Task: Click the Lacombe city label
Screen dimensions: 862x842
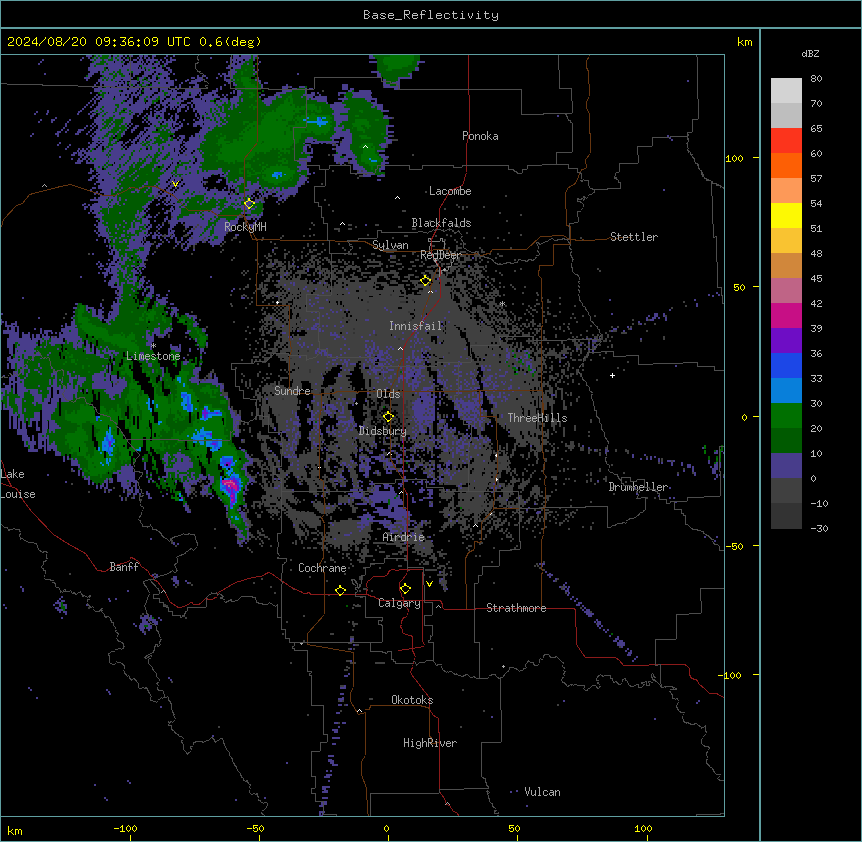Action: coord(450,191)
